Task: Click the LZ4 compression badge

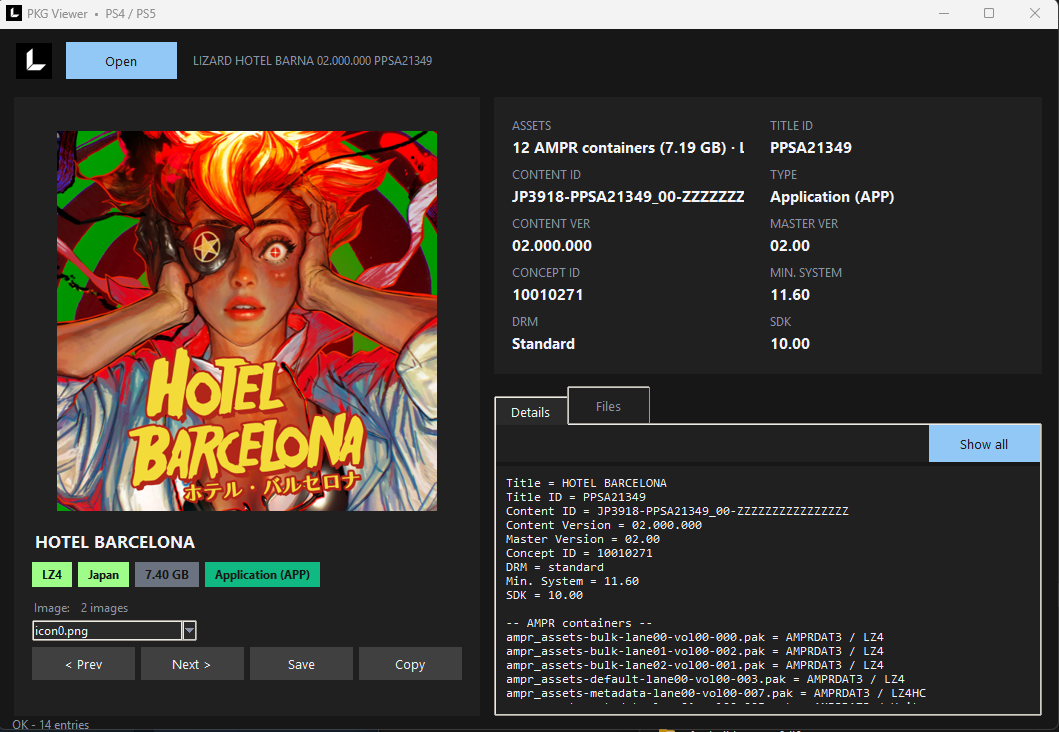Action: point(52,575)
